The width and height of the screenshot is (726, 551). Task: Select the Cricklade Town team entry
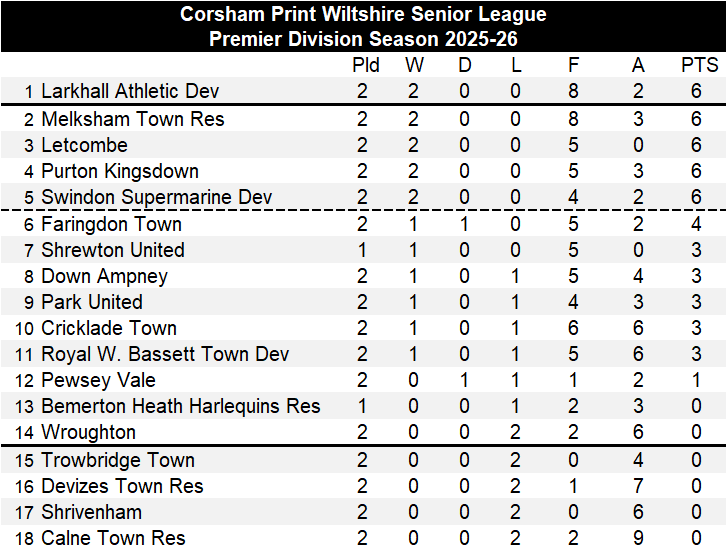click(x=108, y=328)
